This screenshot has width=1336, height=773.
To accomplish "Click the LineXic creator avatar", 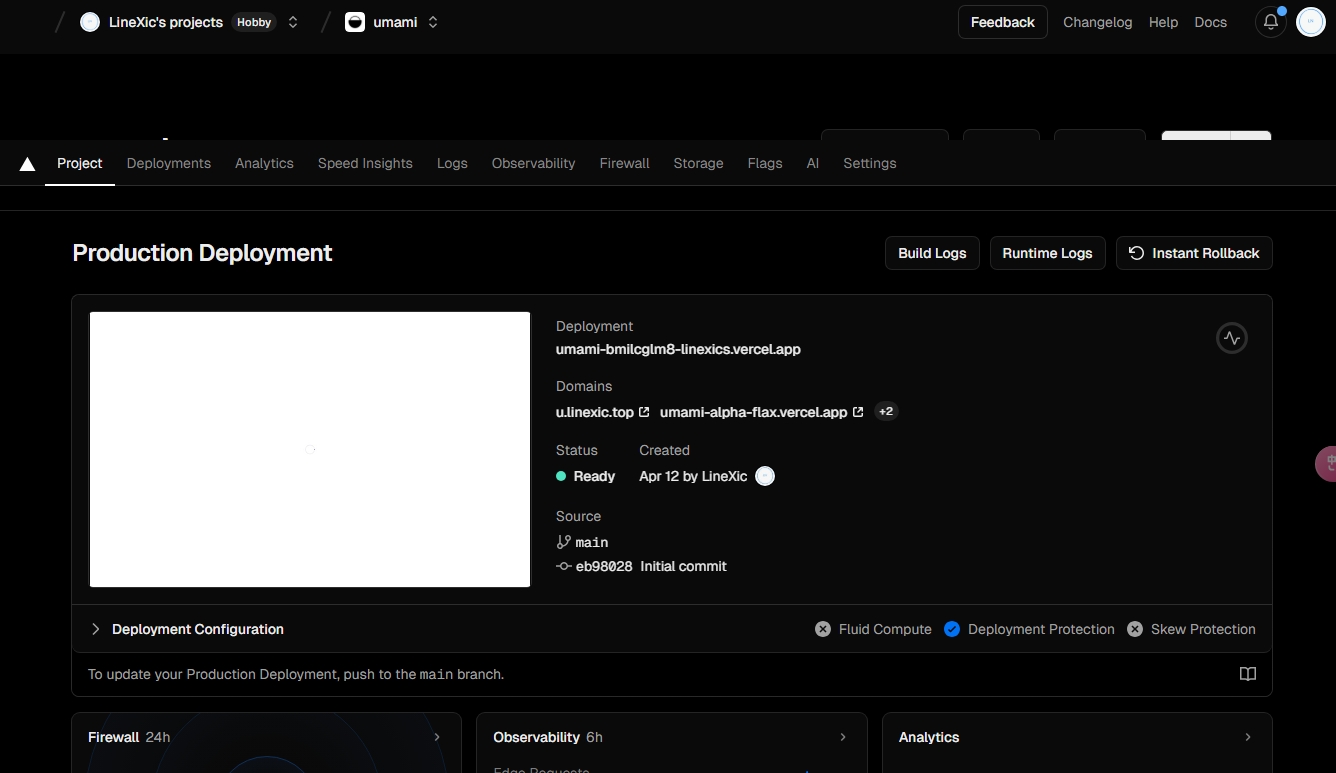I will point(765,476).
